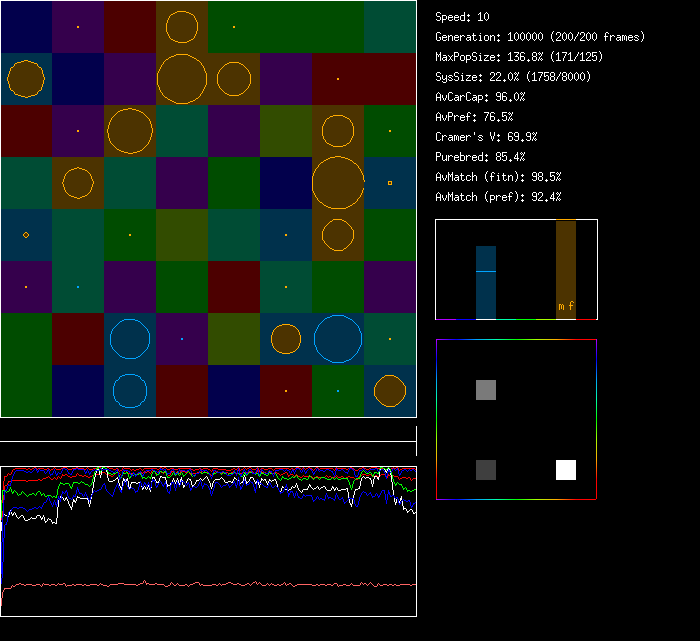Click the Speed: 10 readout
This screenshot has width=700, height=641.
pyautogui.click(x=463, y=17)
